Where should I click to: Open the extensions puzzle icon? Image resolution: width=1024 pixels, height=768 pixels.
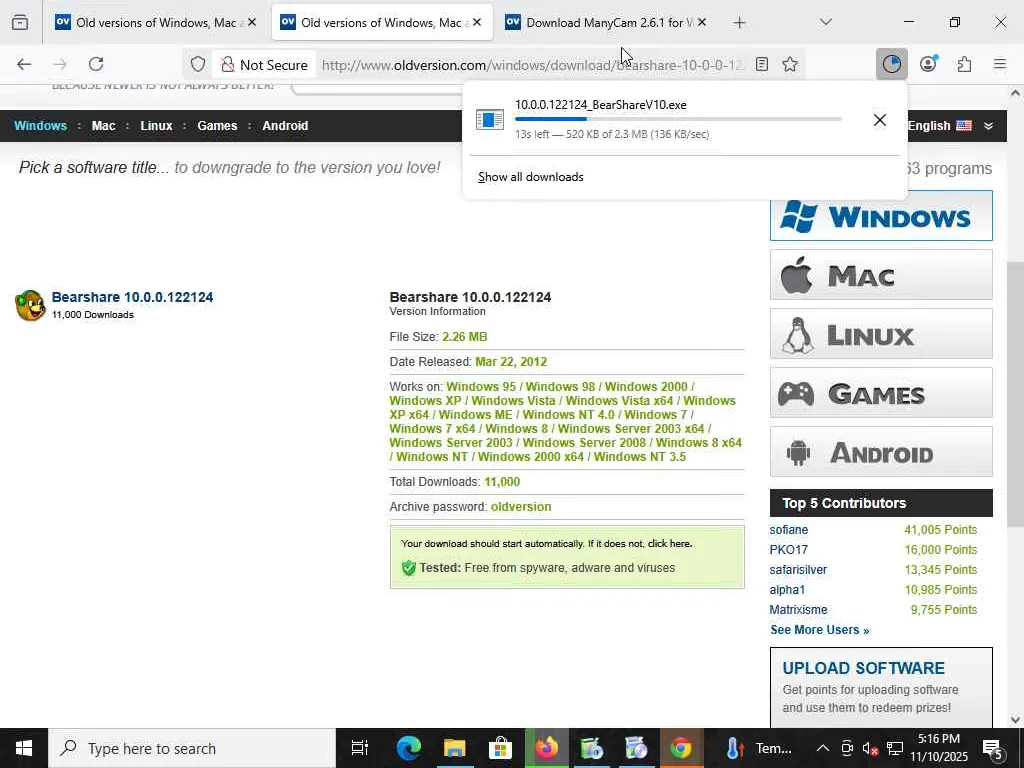pos(964,64)
